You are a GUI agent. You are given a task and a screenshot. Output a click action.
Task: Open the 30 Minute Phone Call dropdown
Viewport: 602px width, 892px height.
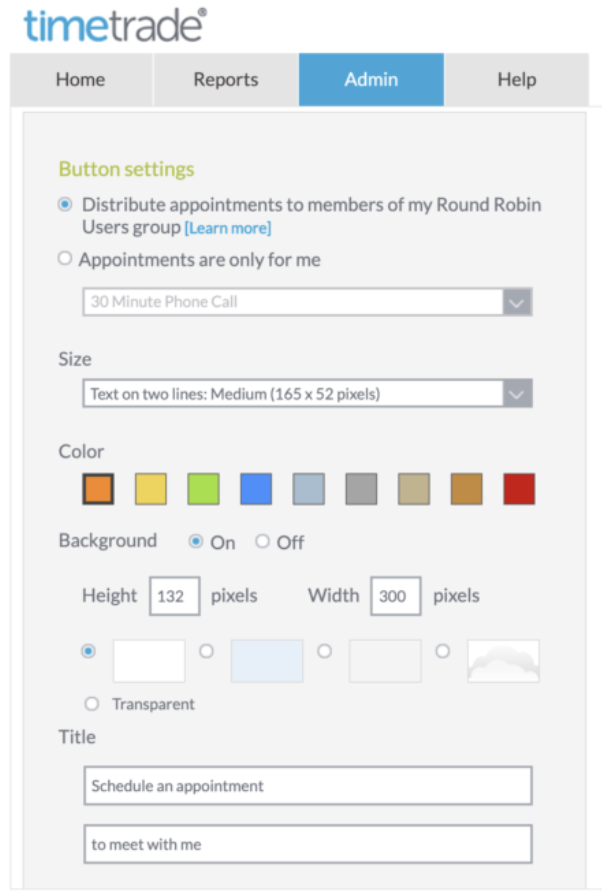(307, 302)
